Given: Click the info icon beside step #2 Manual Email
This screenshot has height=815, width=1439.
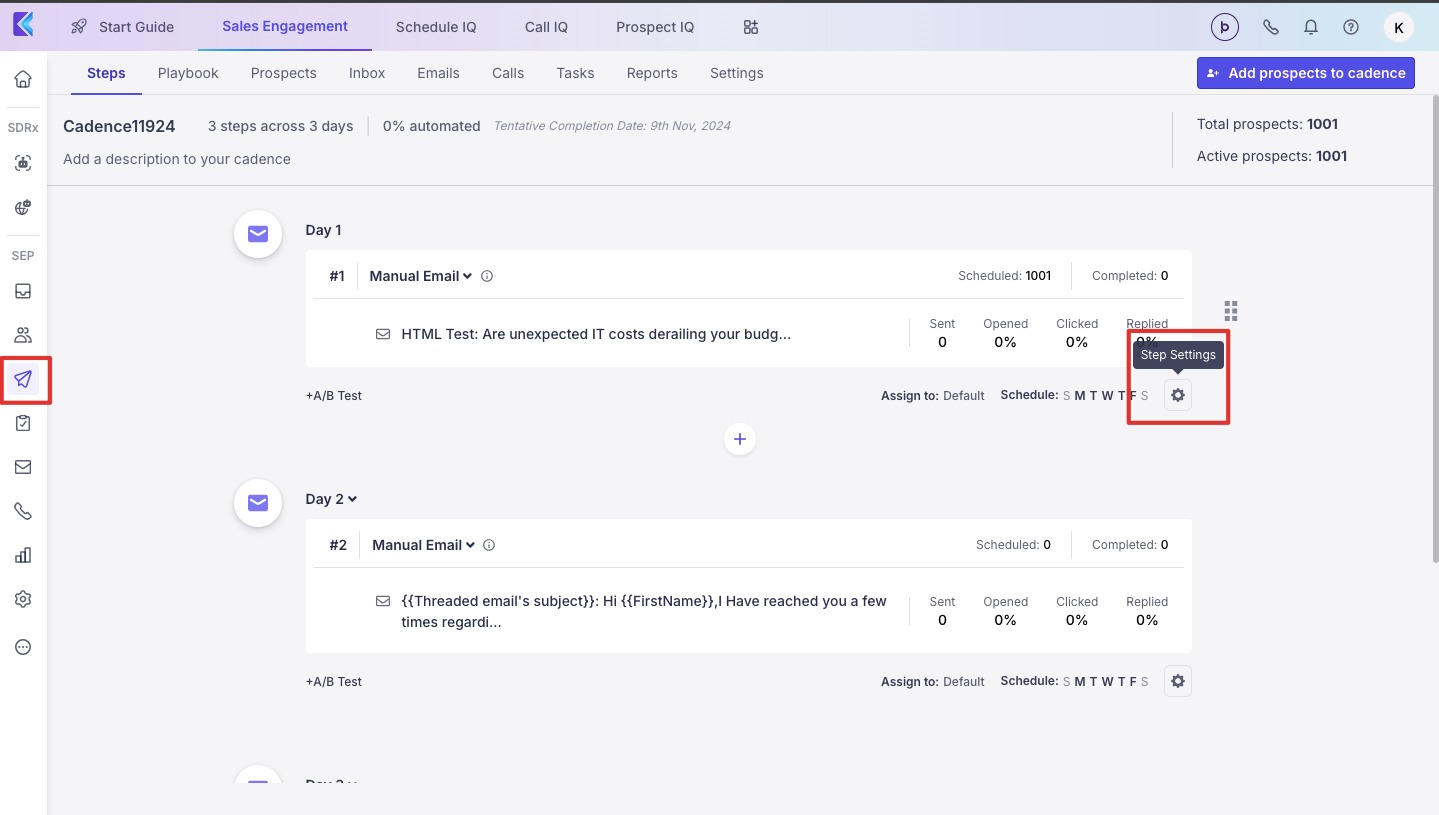Looking at the screenshot, I should point(490,545).
